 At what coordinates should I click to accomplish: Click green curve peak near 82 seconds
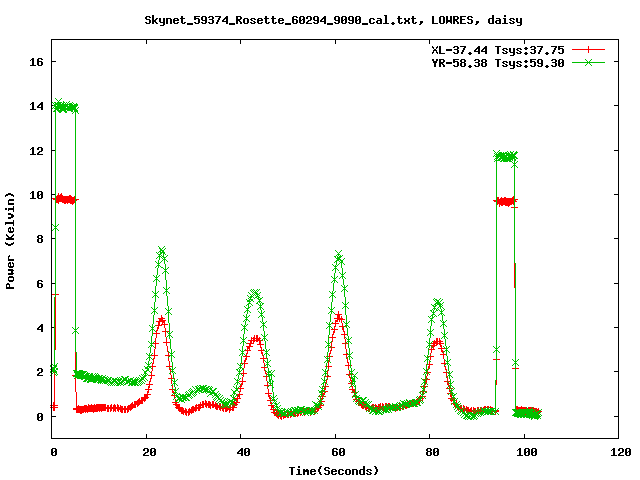(438, 303)
